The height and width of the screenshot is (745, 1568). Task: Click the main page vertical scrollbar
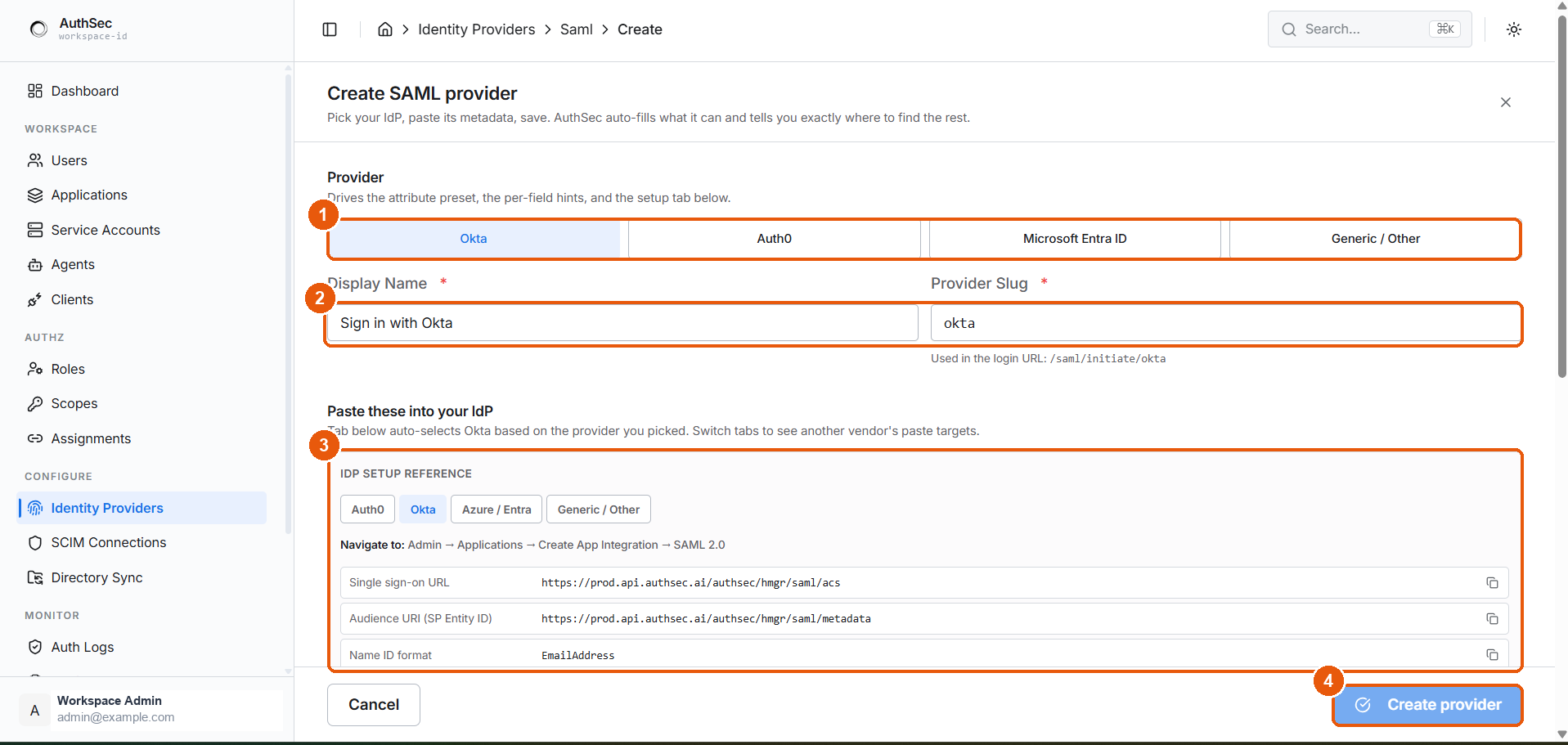click(1561, 196)
